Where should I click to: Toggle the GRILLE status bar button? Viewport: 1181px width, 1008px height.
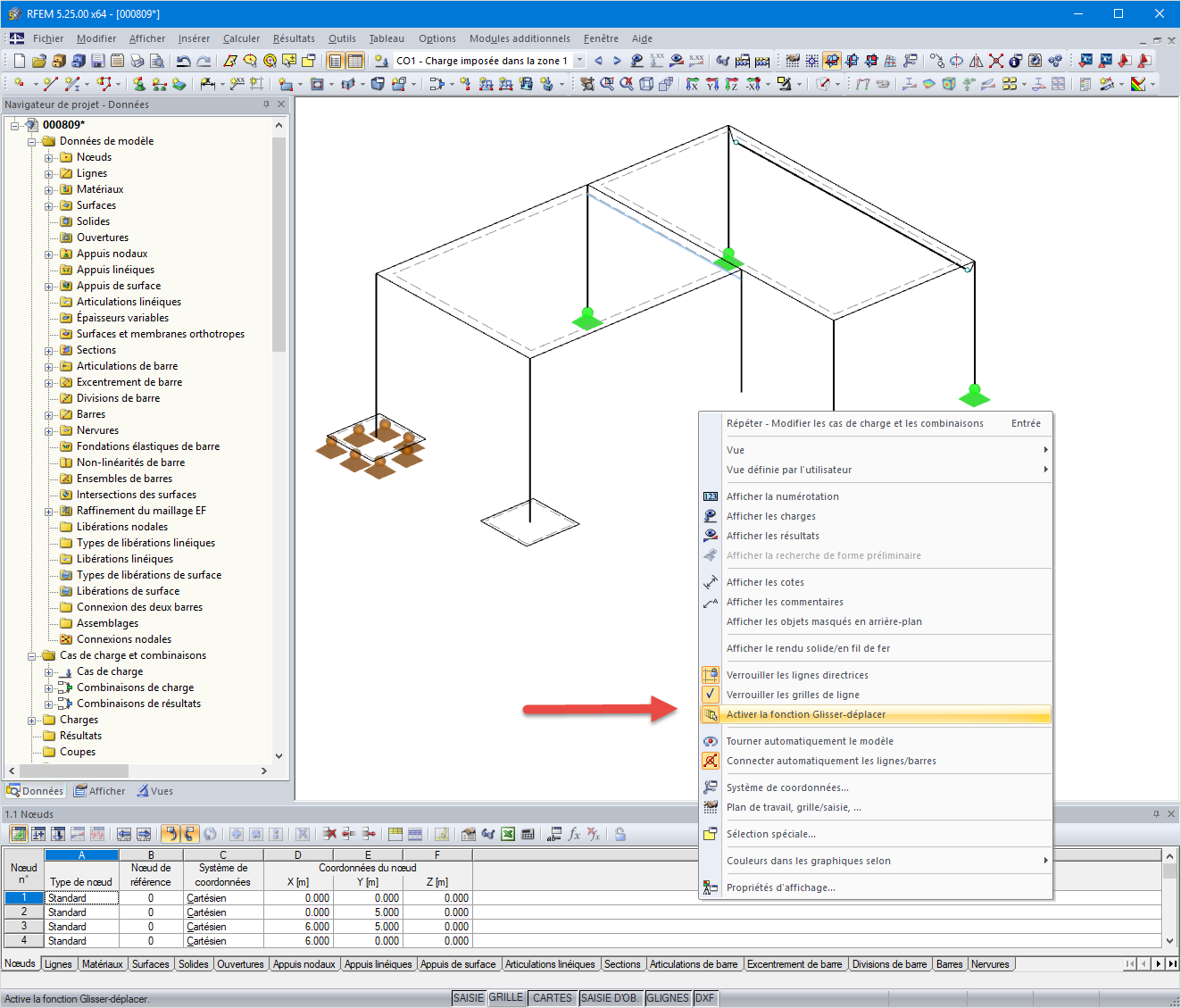click(506, 998)
